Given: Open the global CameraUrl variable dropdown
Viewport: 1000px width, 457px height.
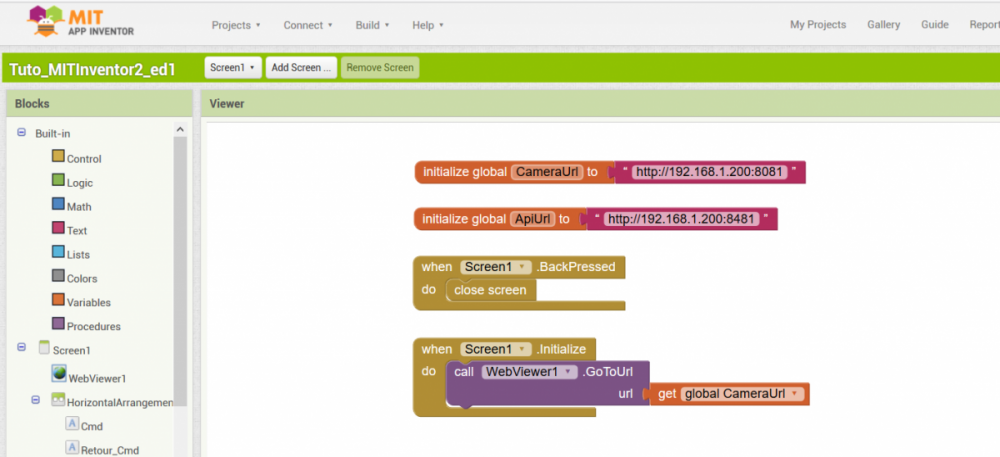Looking at the screenshot, I should 743,394.
